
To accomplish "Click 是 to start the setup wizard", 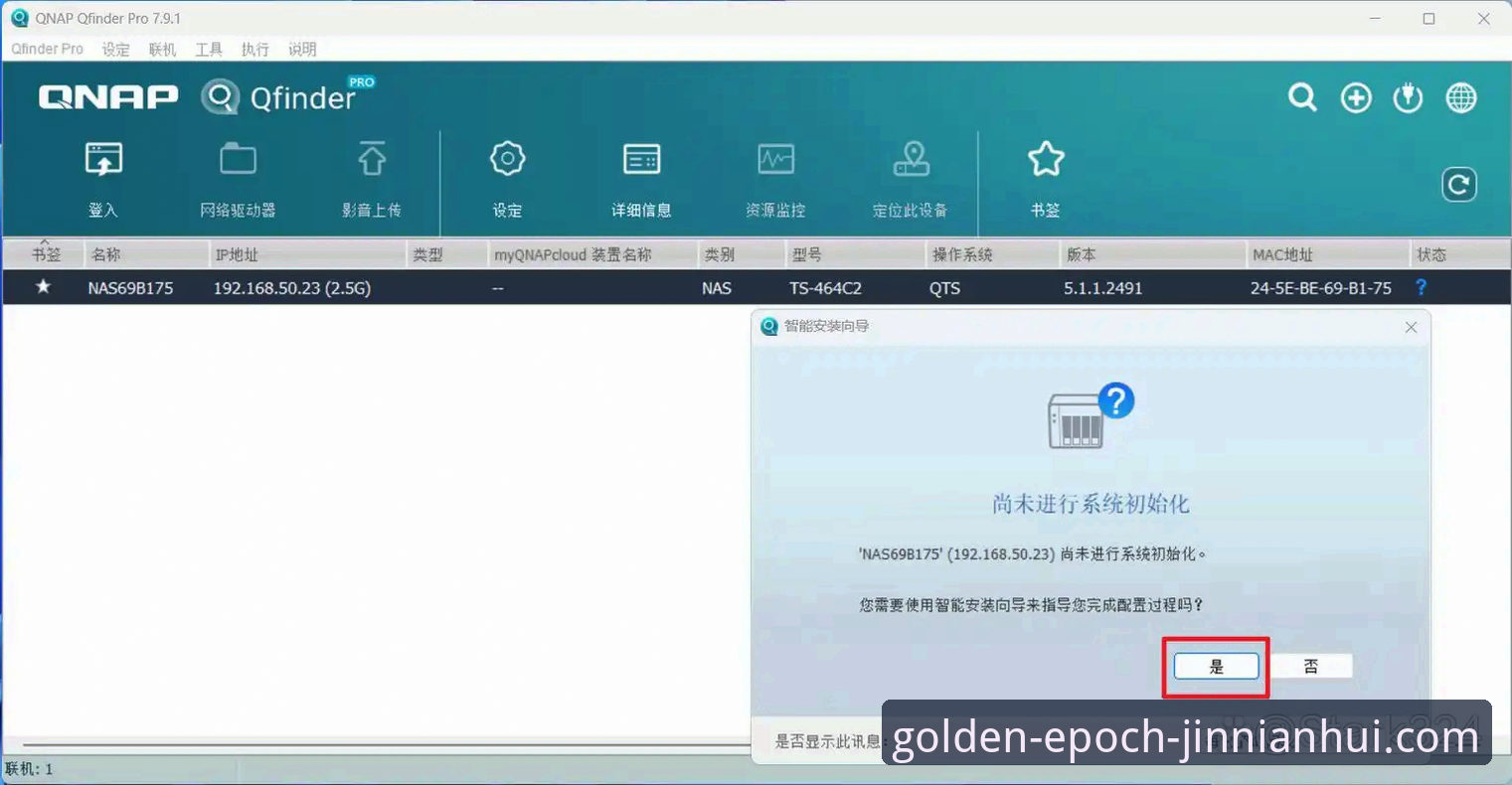I will click(x=1216, y=667).
